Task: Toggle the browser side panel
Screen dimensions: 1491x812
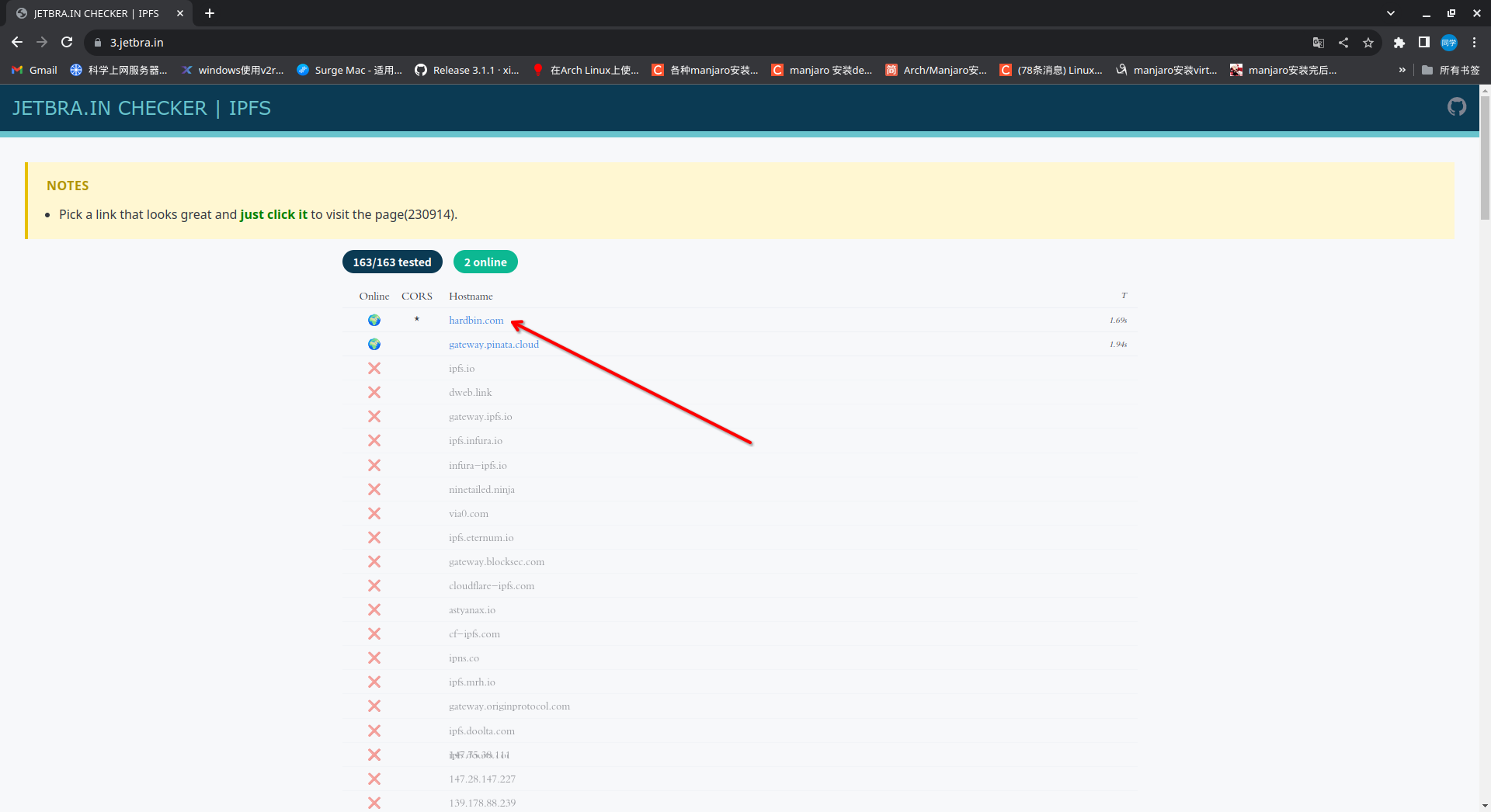Action: tap(1424, 43)
